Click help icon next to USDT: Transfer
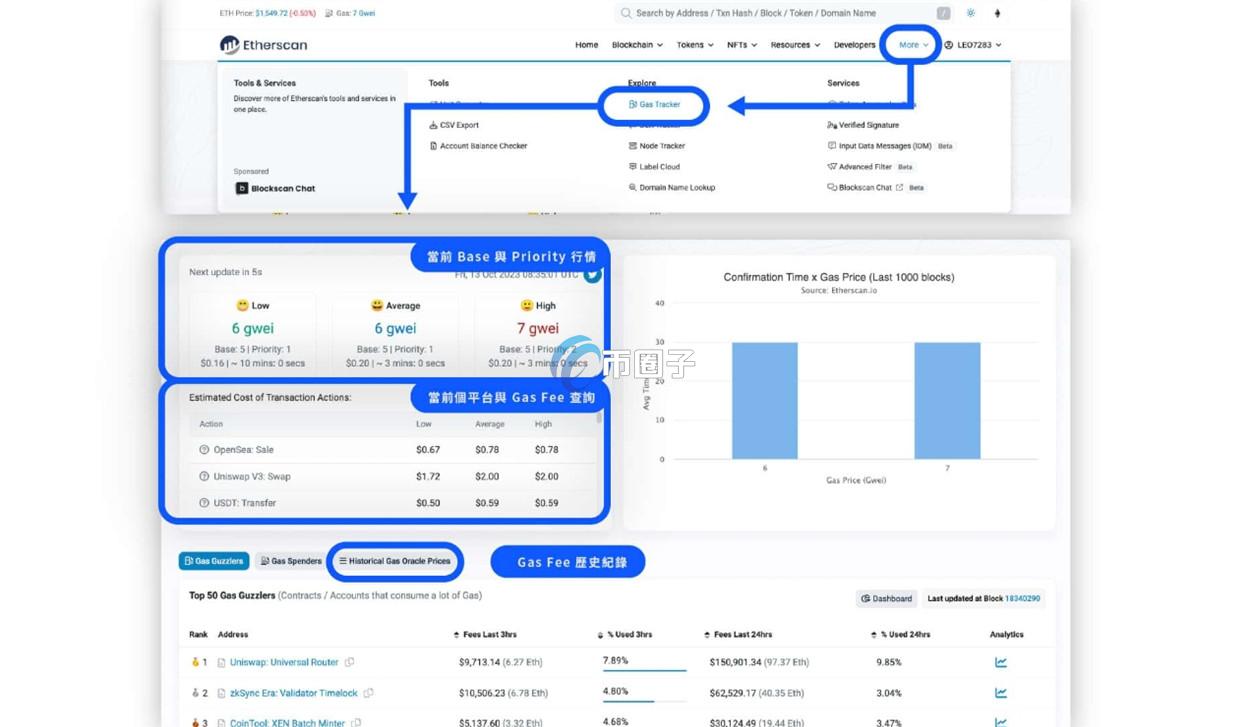Viewport: 1250px width, 727px height. point(204,503)
